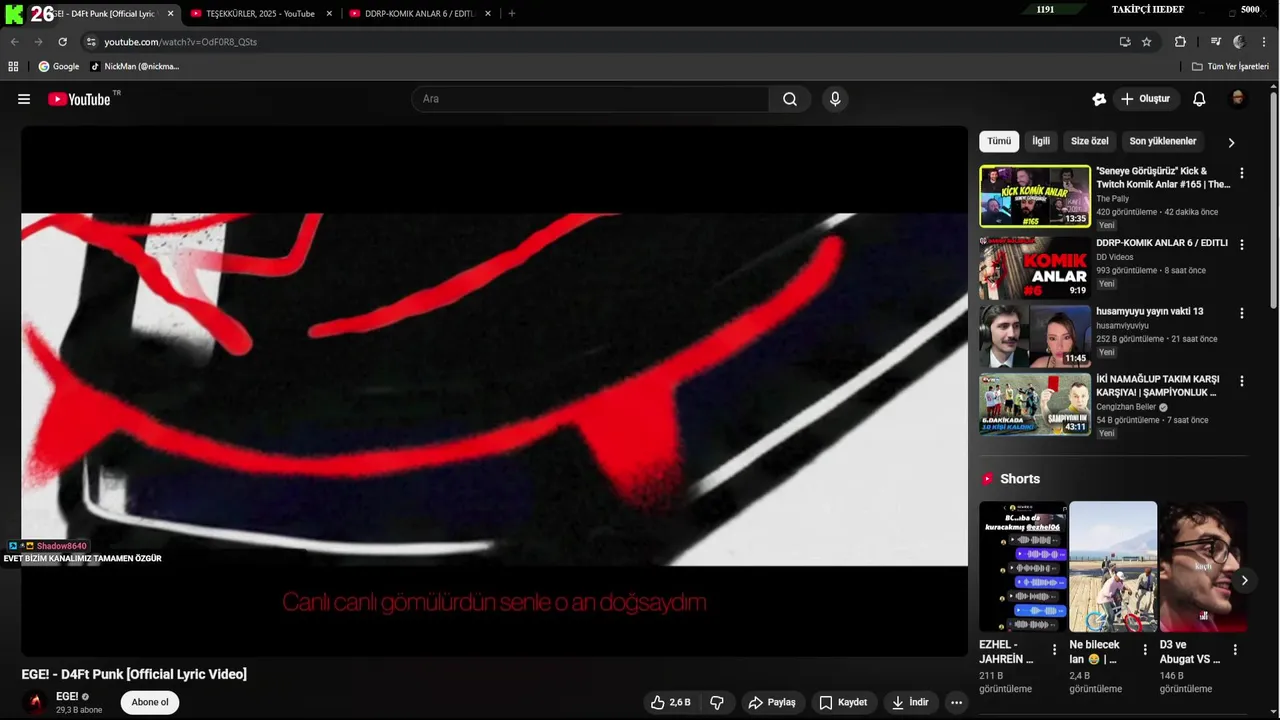Viewport: 1280px width, 720px height.
Task: Click the İndir download button
Action: (x=910, y=702)
